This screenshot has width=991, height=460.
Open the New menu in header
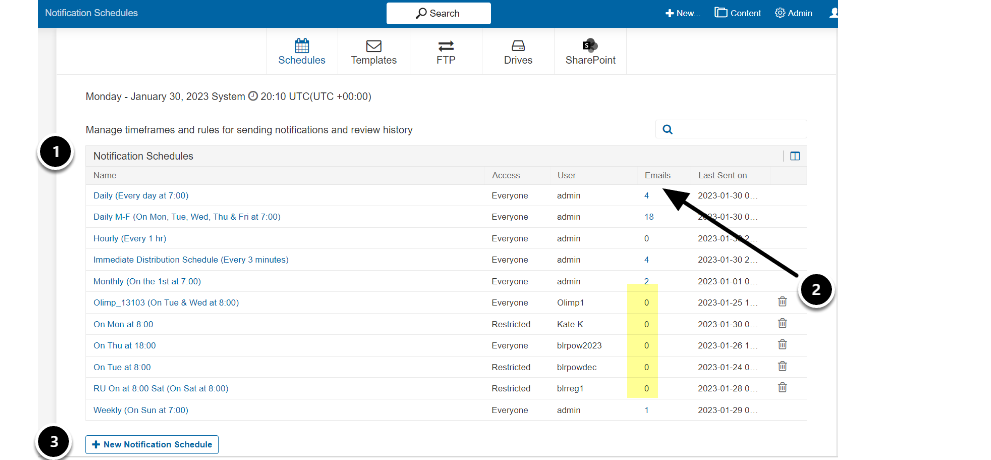click(679, 13)
